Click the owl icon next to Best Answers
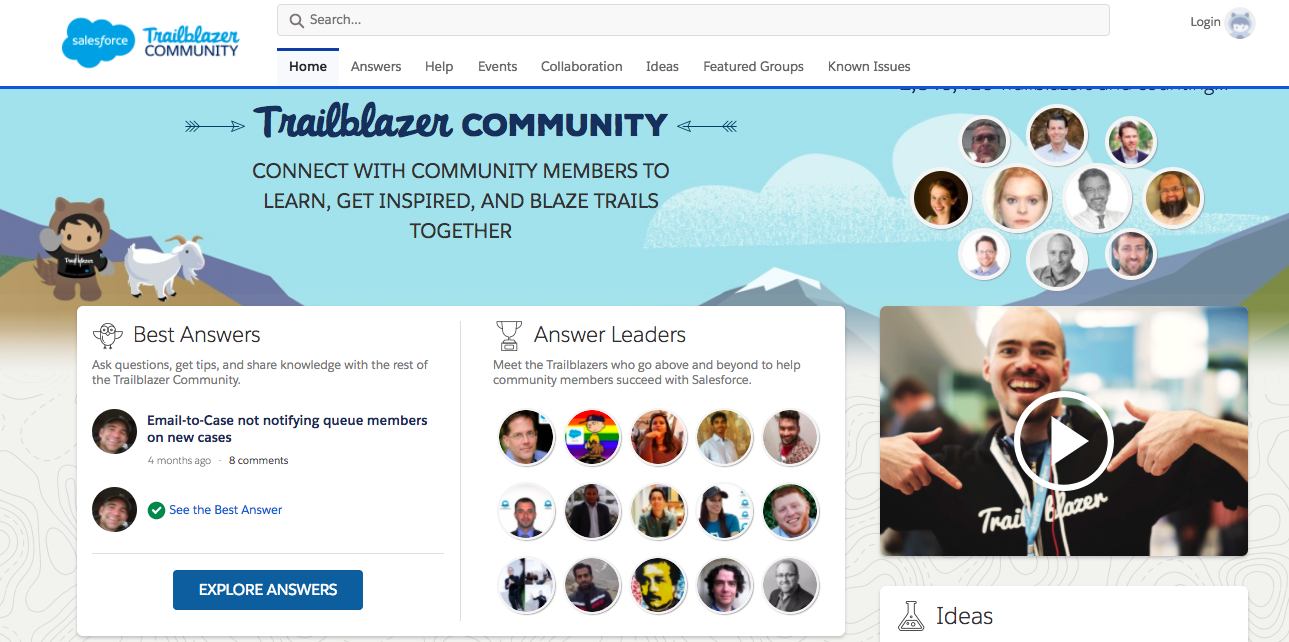1289x642 pixels. (x=107, y=335)
